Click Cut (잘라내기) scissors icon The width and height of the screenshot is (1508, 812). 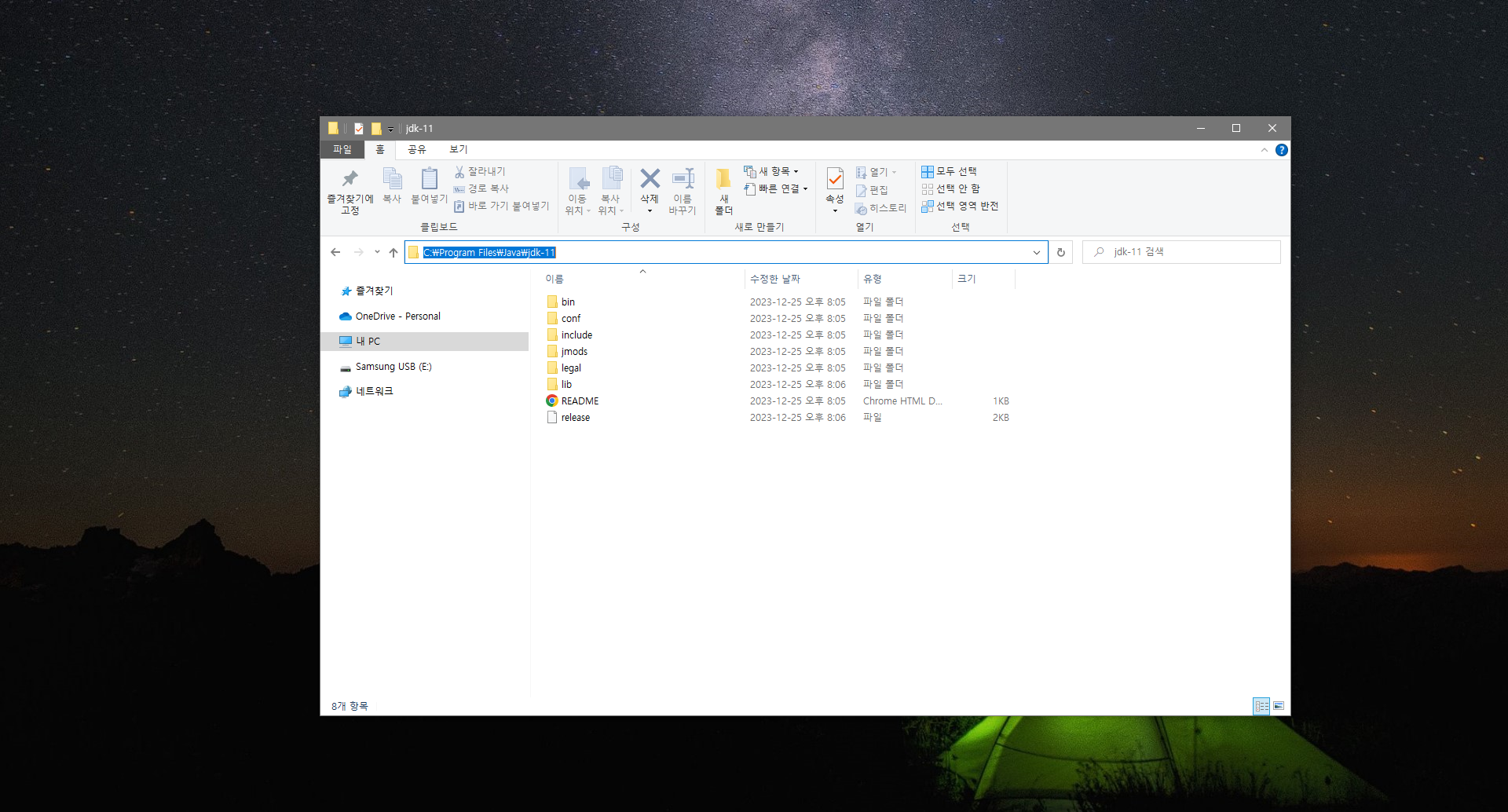click(480, 171)
